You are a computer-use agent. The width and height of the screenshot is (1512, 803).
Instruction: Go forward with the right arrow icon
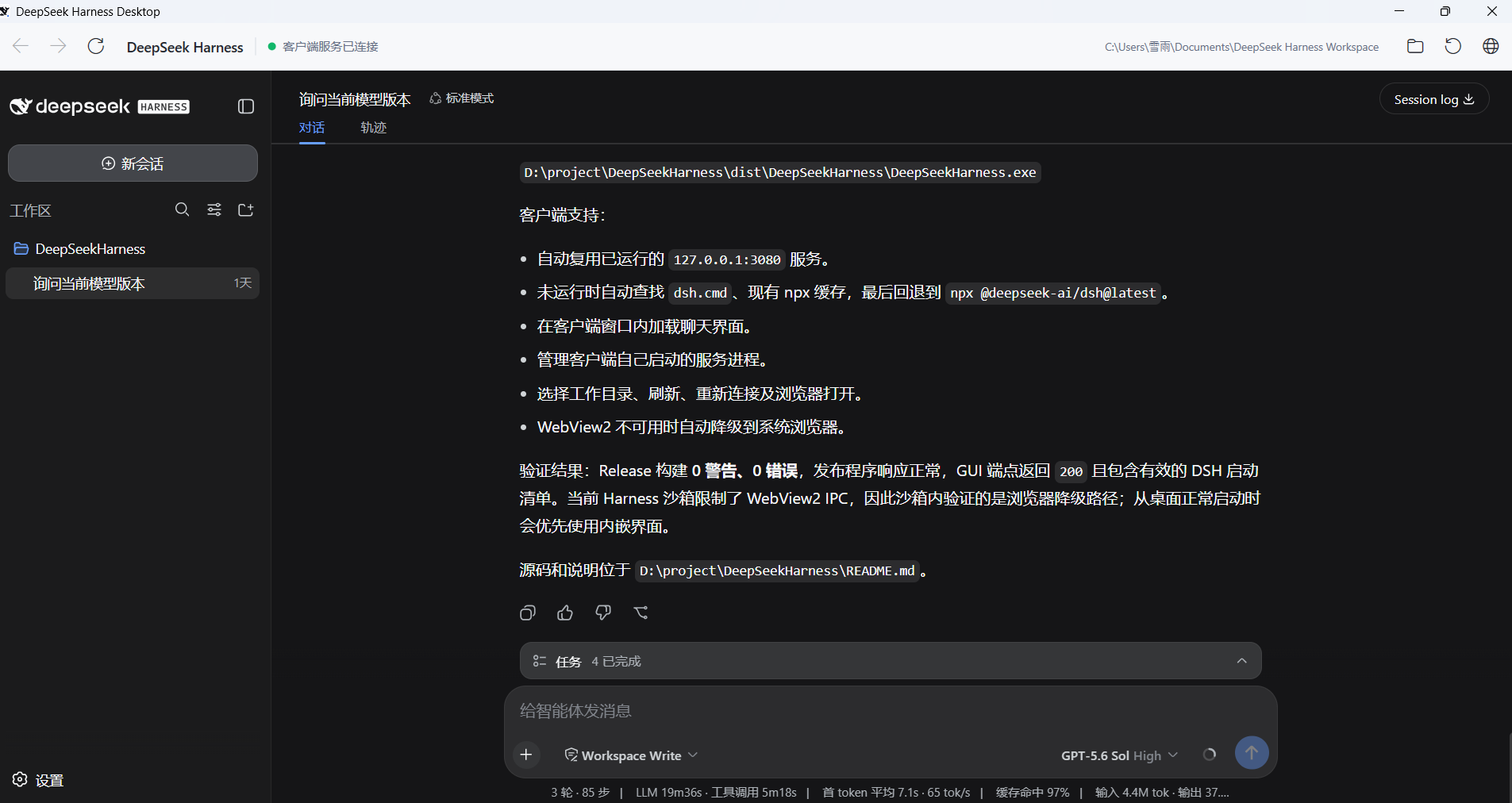tap(58, 46)
